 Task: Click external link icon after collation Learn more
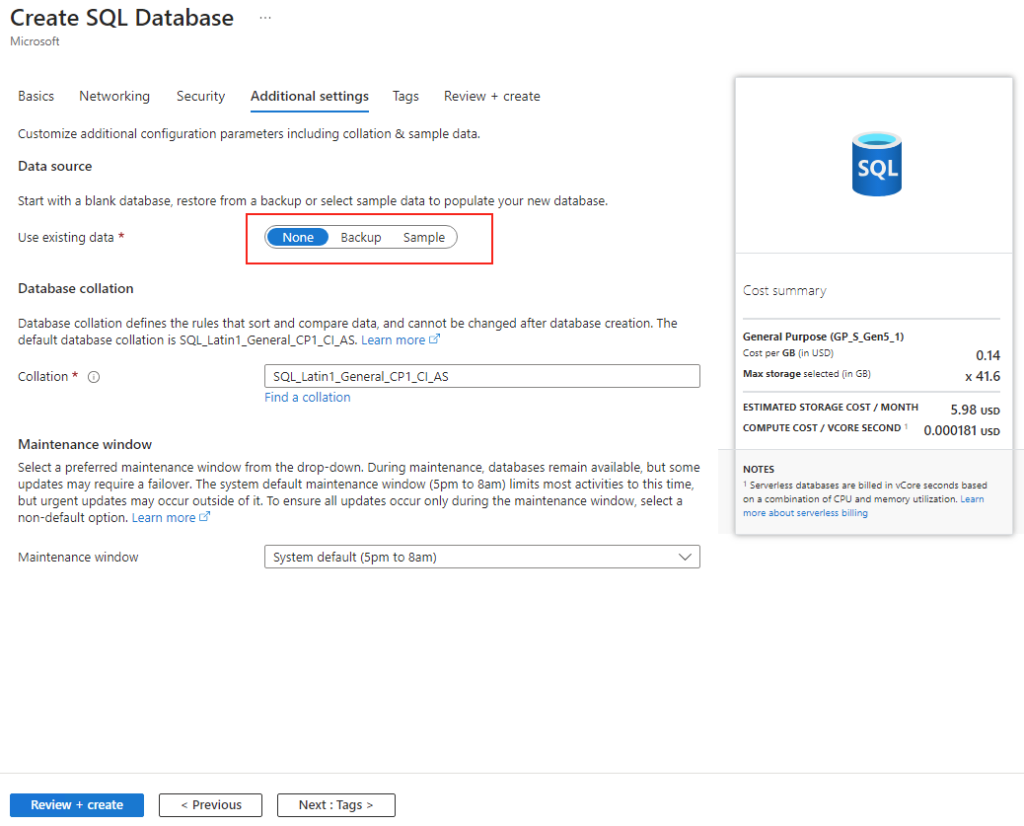(434, 340)
